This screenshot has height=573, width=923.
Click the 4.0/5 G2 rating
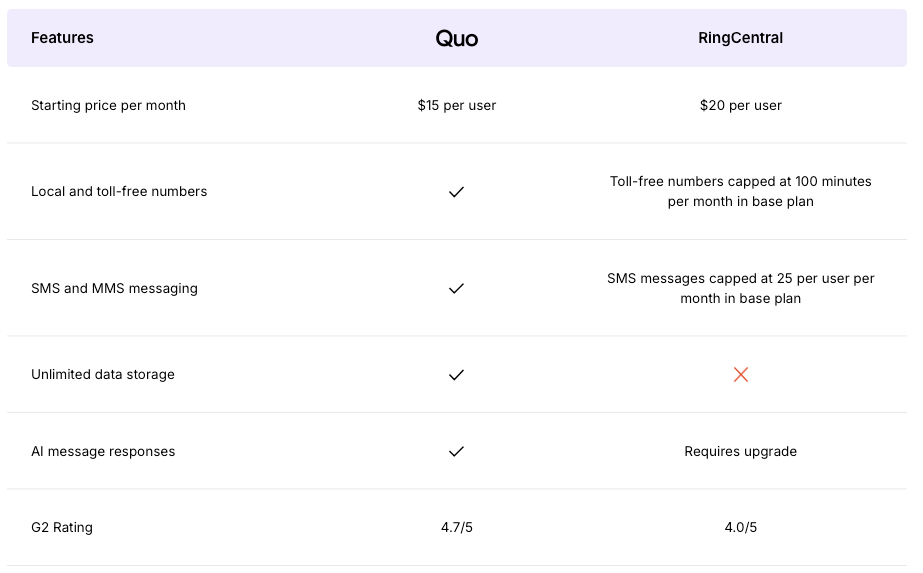pos(741,527)
